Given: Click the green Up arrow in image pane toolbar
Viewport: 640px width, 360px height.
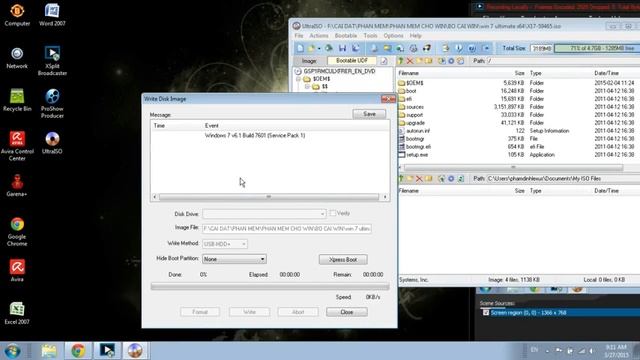Looking at the screenshot, I should point(401,61).
